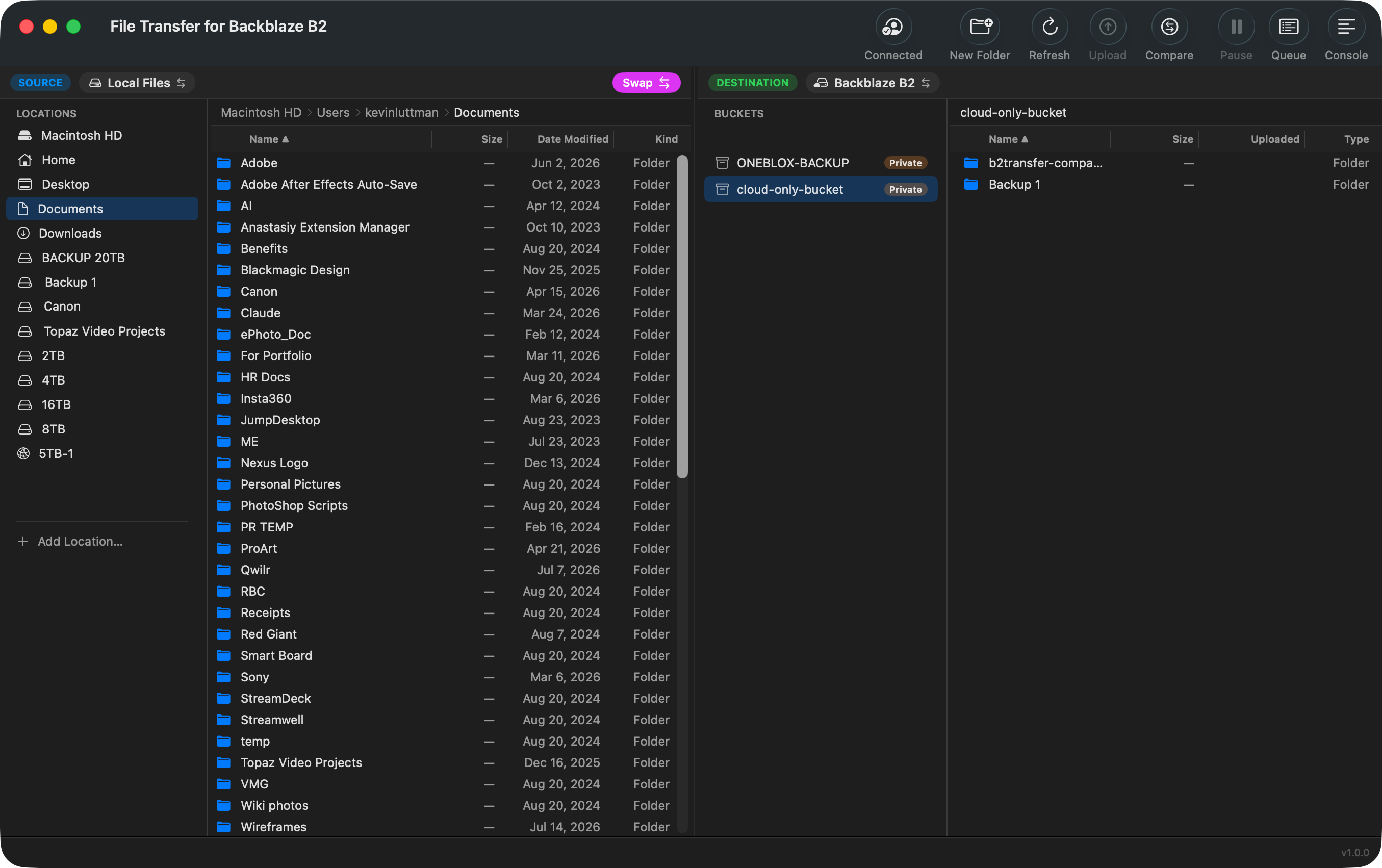Select the b2transfer-compa… folder
Viewport: 1382px width, 868px height.
coord(1165,163)
